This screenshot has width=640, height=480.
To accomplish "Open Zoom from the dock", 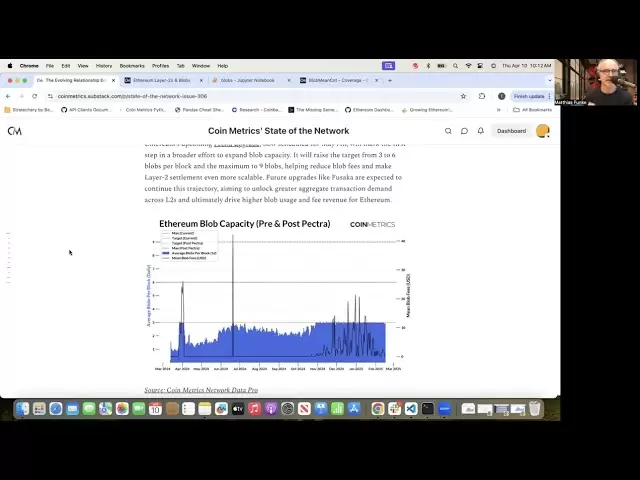I will tap(444, 409).
